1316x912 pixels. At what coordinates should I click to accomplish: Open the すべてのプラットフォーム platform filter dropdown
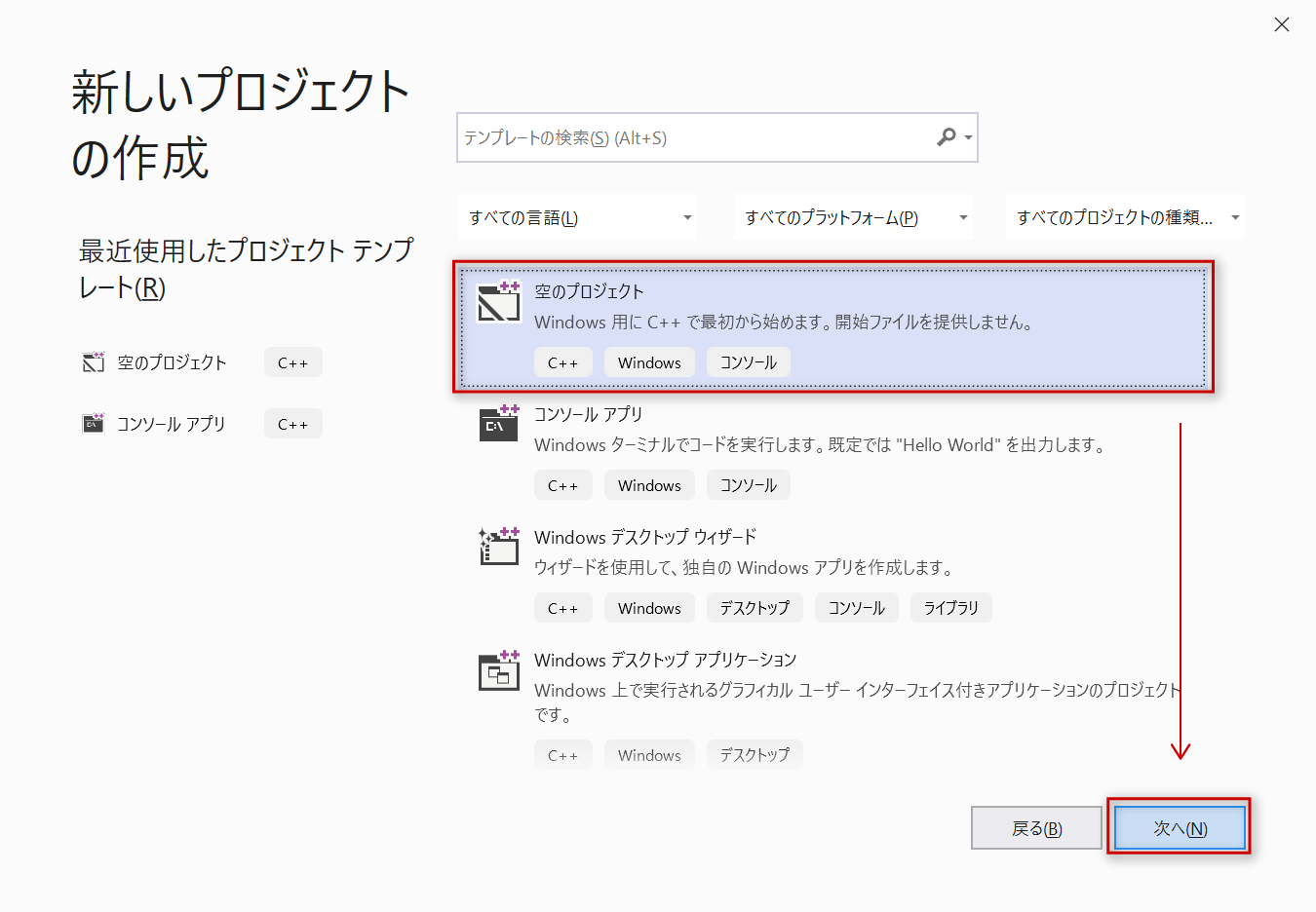click(x=853, y=217)
